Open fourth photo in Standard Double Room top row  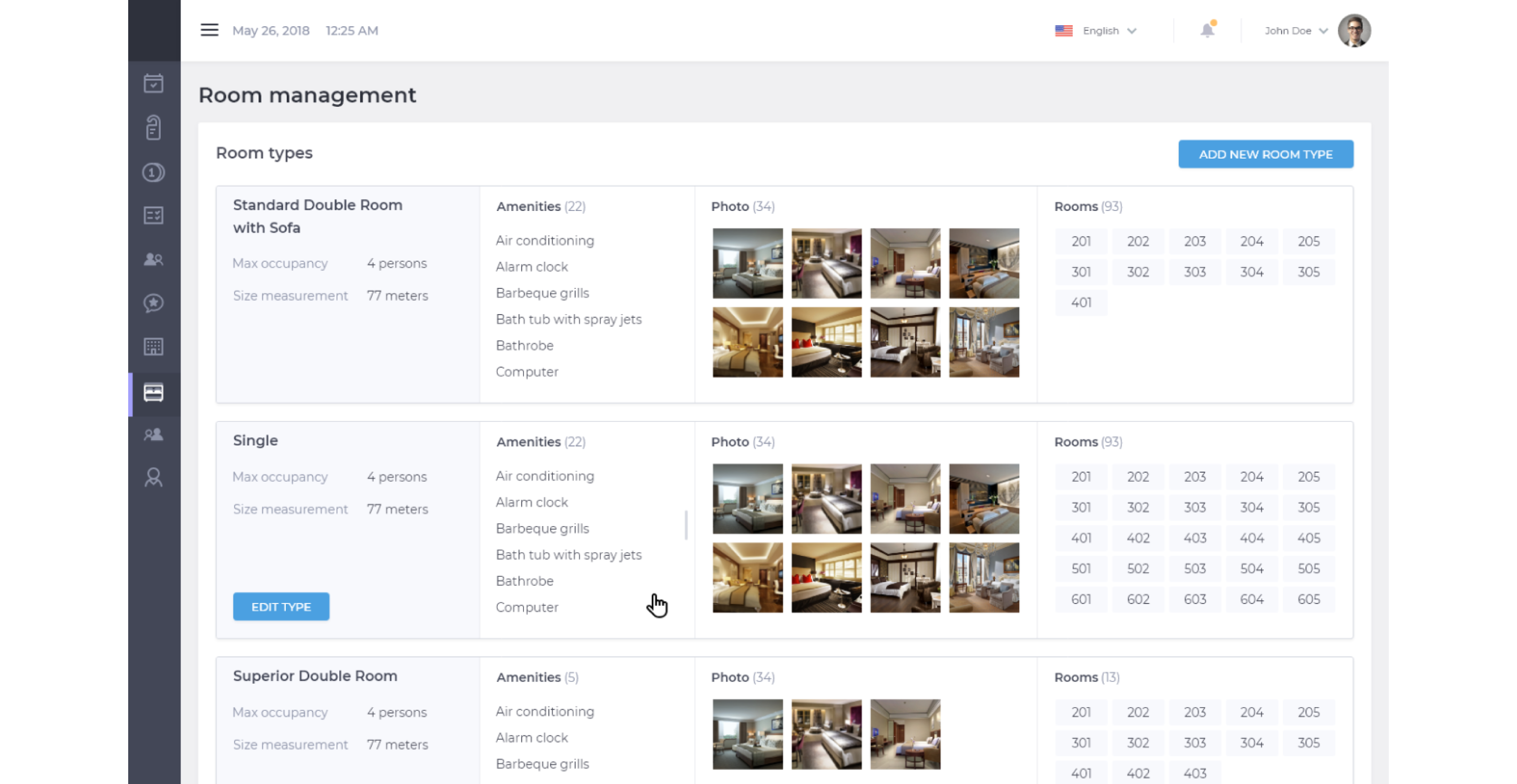(x=984, y=263)
